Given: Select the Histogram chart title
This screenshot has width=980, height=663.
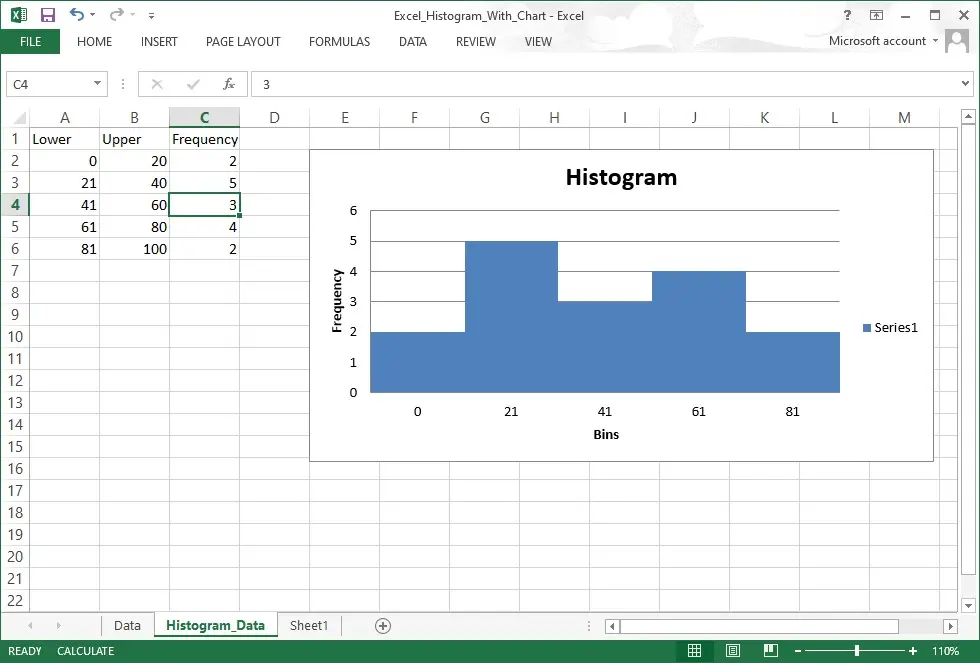Looking at the screenshot, I should pos(621,178).
